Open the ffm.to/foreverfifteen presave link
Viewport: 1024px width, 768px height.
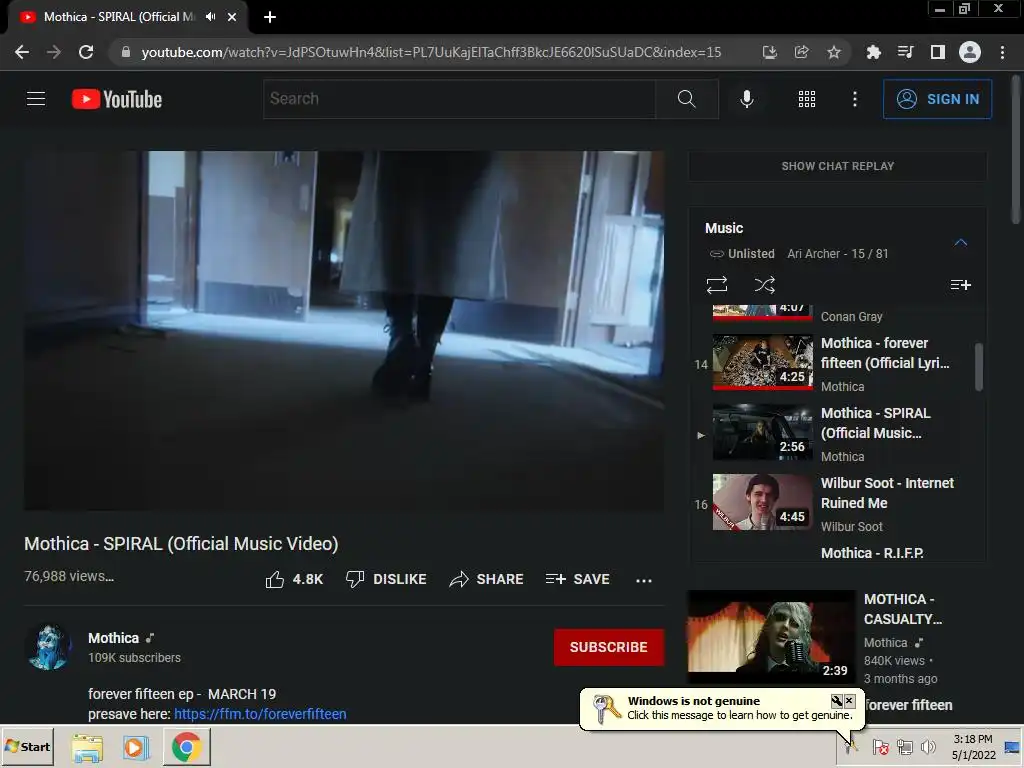260,714
